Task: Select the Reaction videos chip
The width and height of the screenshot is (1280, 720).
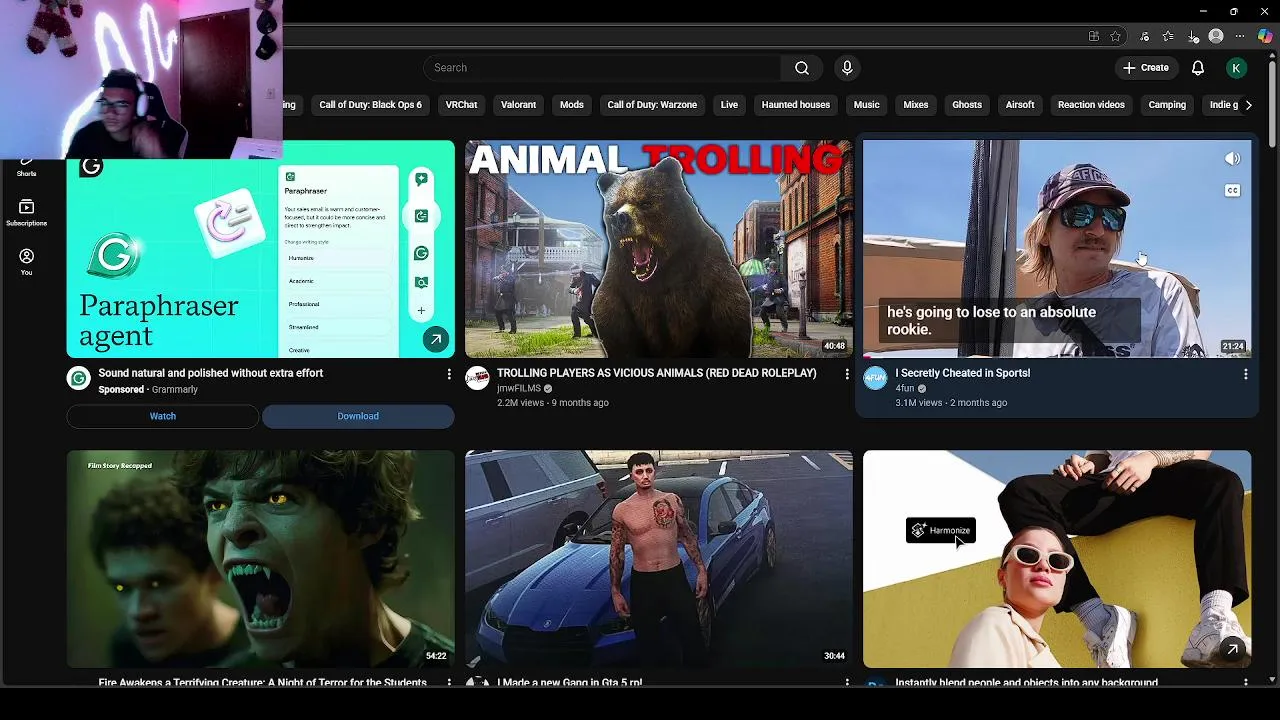Action: [1091, 105]
